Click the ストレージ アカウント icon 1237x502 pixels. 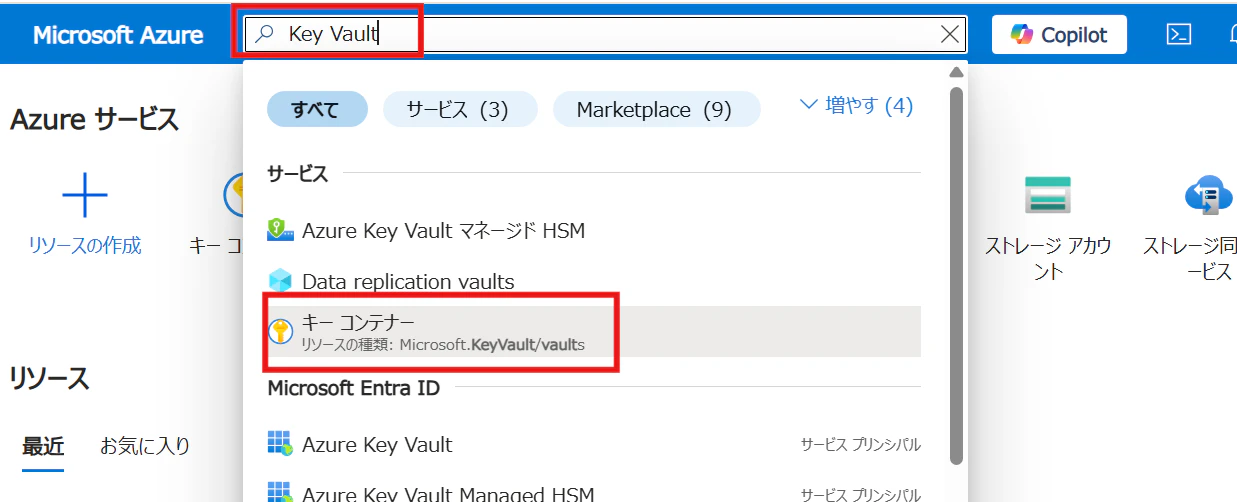(1048, 194)
